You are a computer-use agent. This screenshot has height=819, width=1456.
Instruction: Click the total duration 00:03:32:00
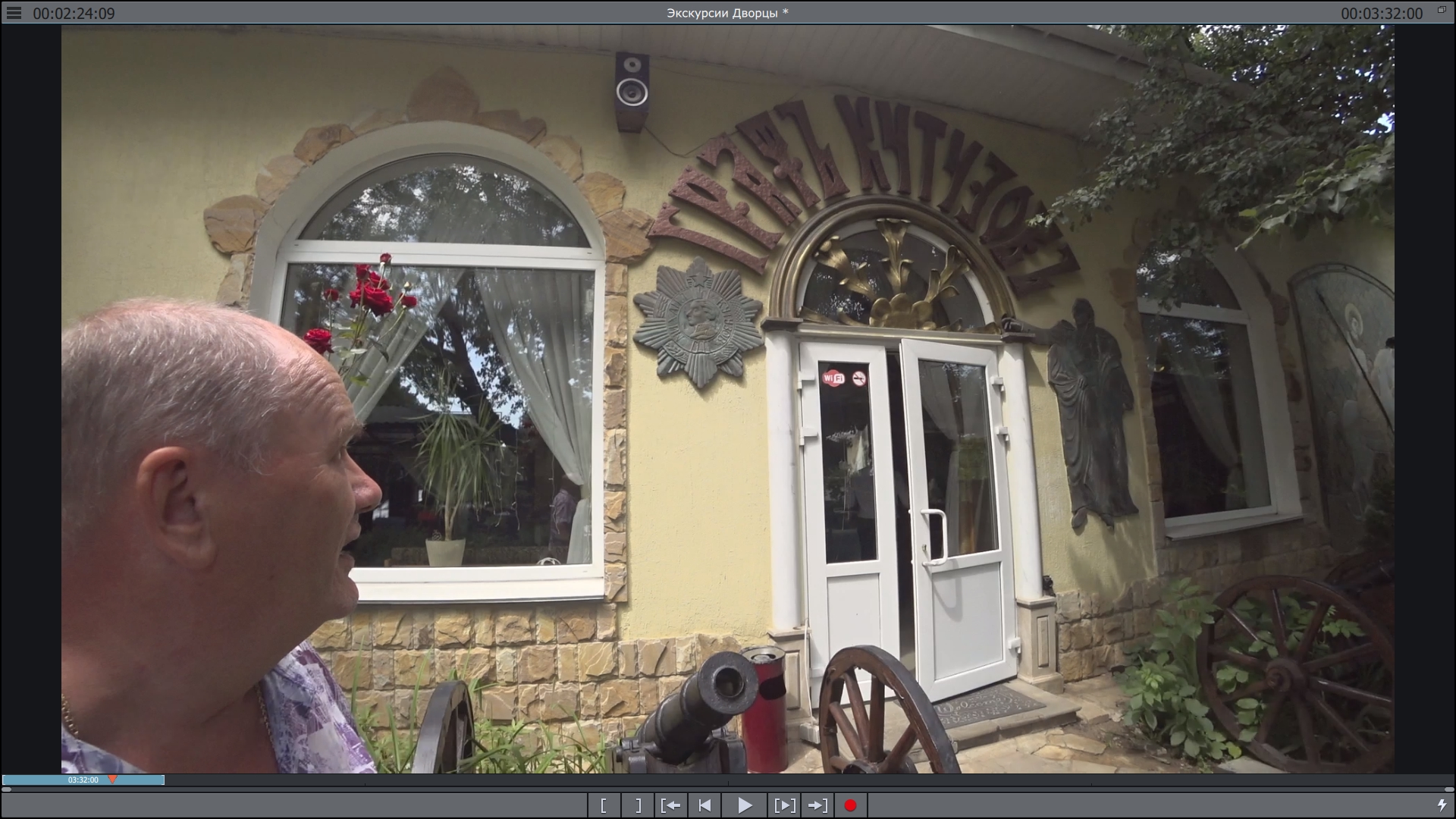(1381, 14)
